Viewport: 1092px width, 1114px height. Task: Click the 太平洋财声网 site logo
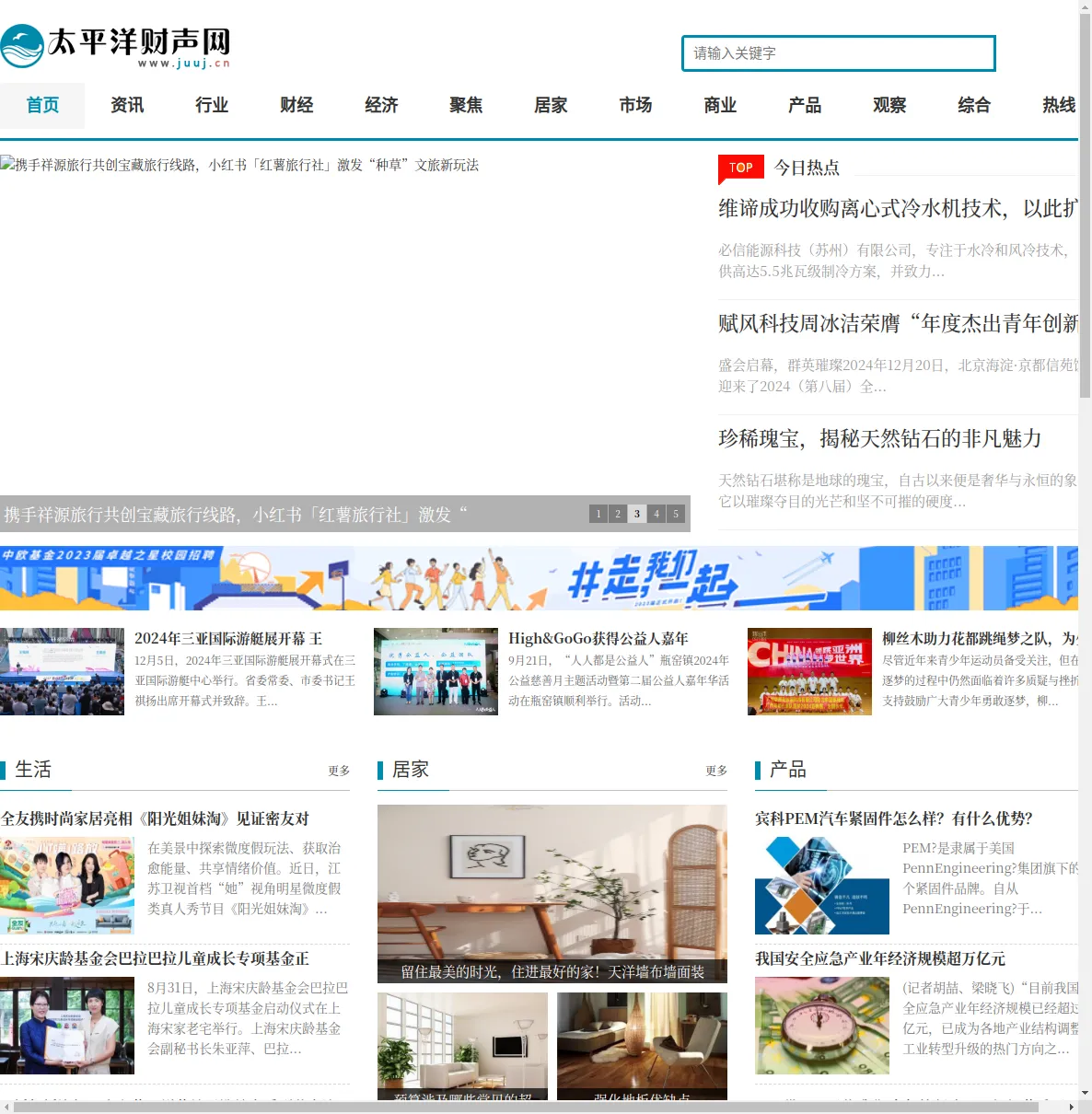[115, 46]
